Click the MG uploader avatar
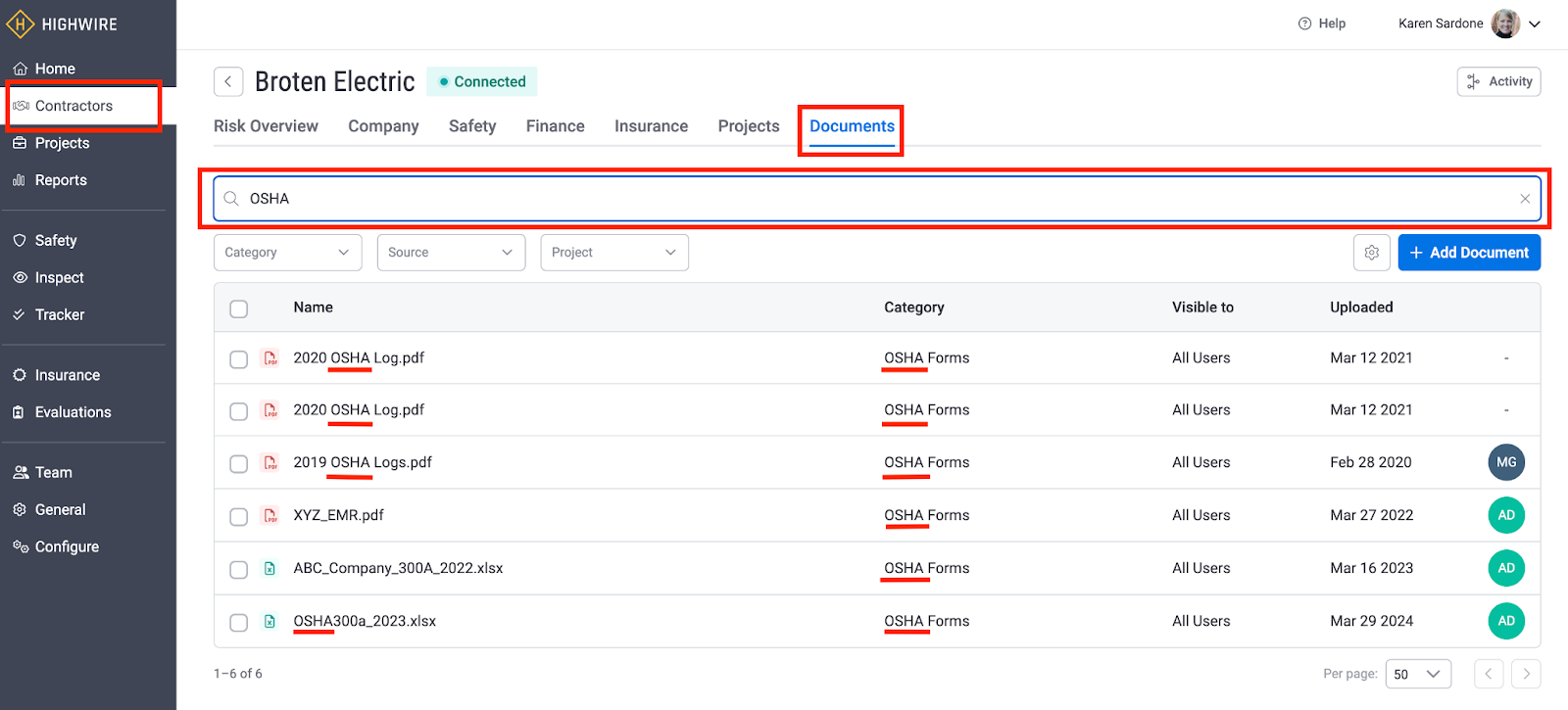 coord(1506,462)
